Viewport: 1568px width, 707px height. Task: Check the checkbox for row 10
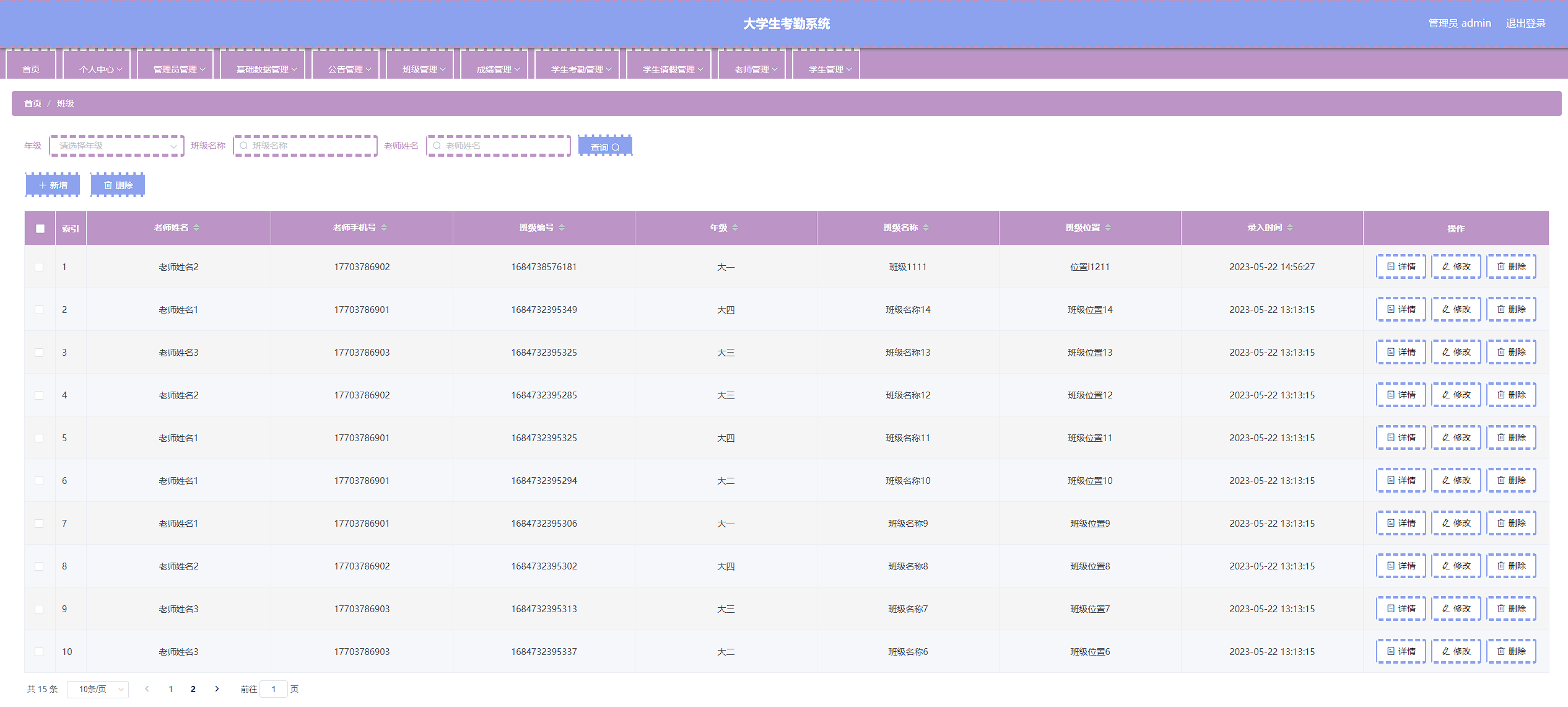(x=39, y=652)
